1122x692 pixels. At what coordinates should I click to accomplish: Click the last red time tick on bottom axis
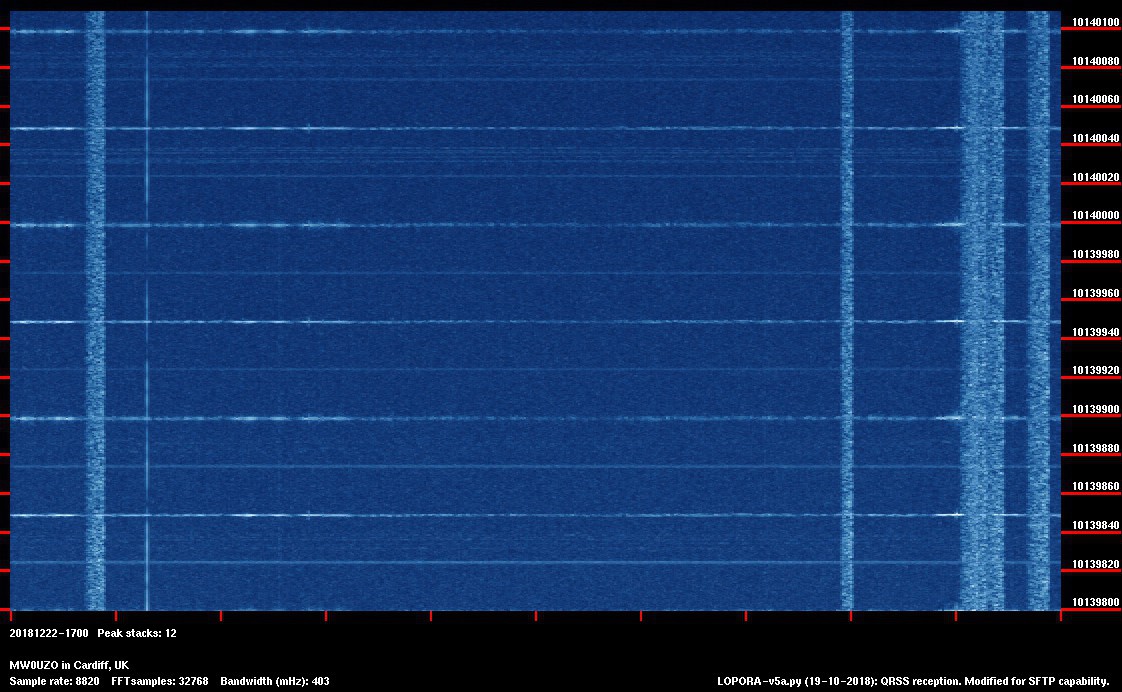(x=1060, y=617)
